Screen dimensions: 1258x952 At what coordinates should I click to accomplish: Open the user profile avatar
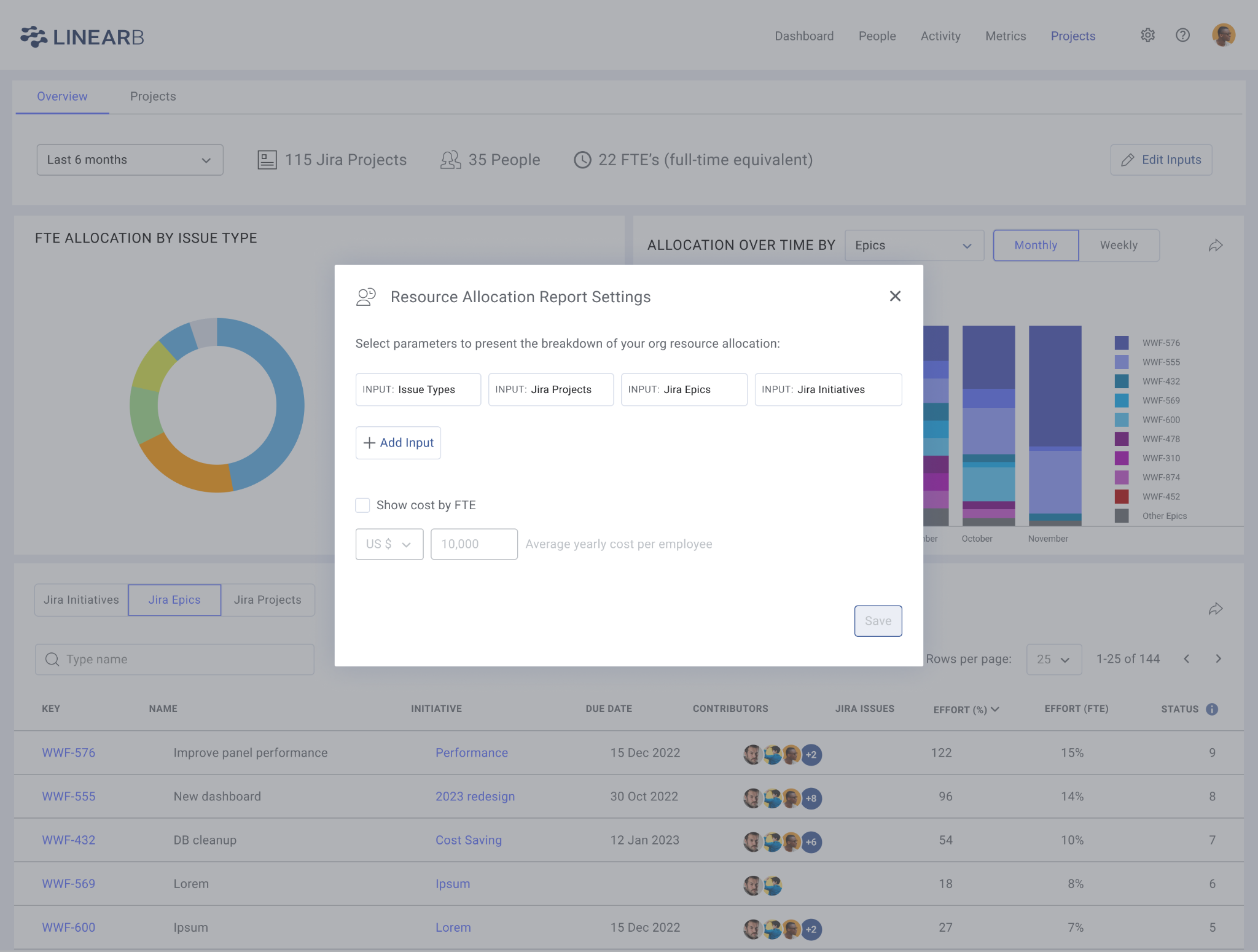tap(1224, 35)
